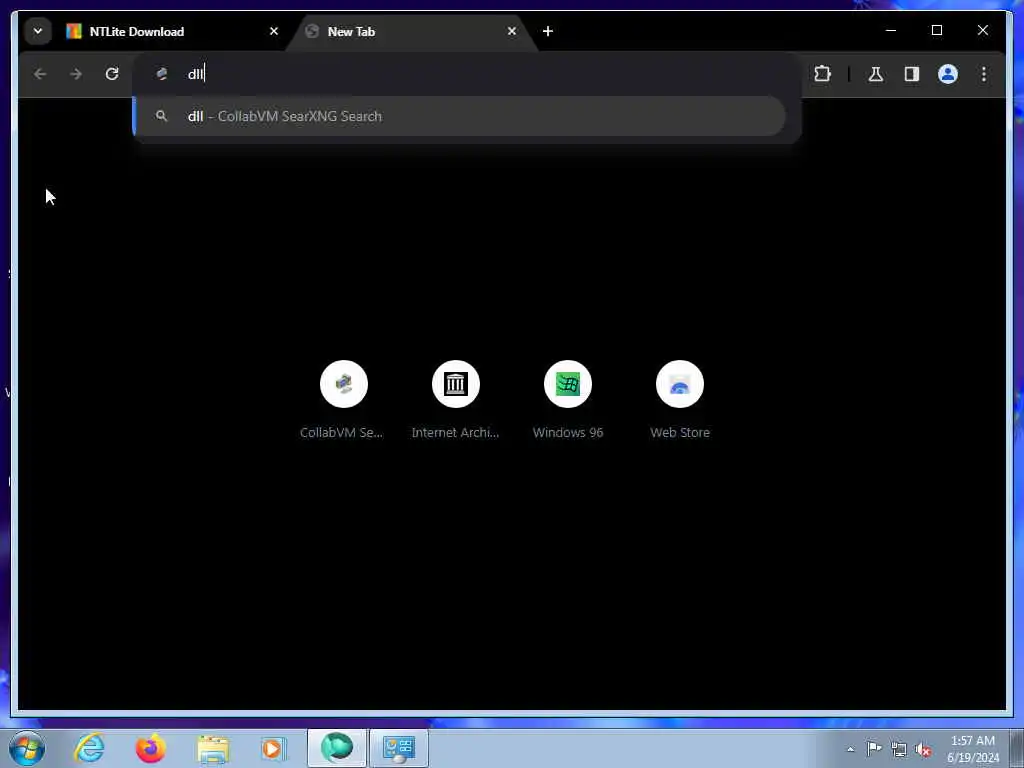Launch Firefox from taskbar

pos(150,748)
